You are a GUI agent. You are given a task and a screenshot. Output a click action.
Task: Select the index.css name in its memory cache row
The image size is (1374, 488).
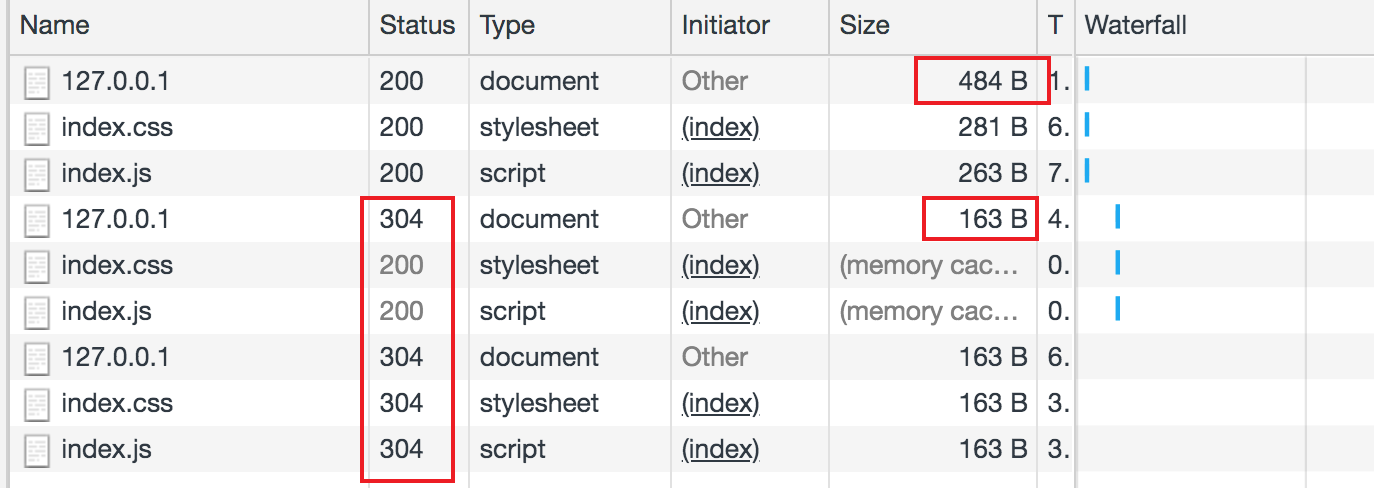(x=117, y=266)
